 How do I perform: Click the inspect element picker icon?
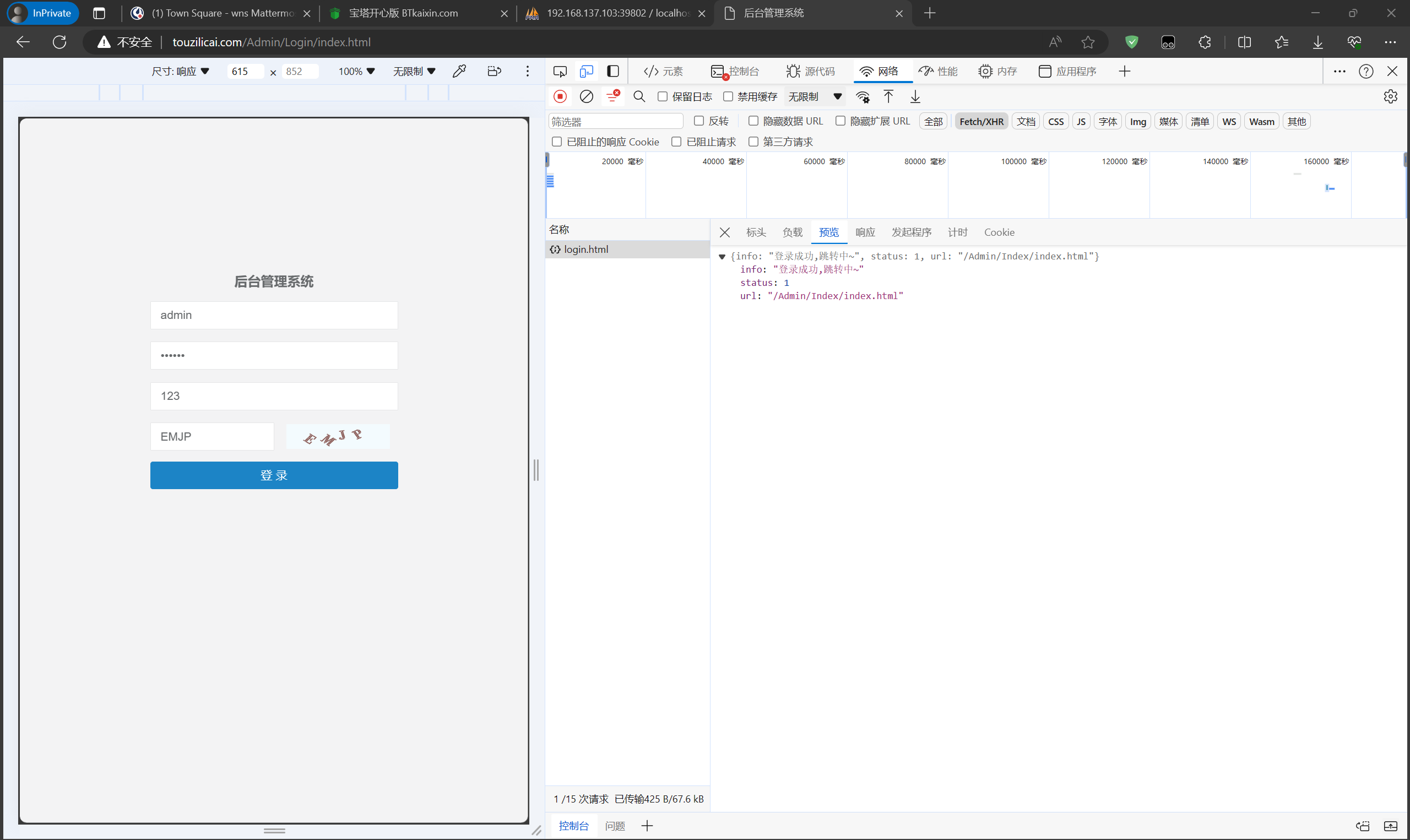(560, 71)
